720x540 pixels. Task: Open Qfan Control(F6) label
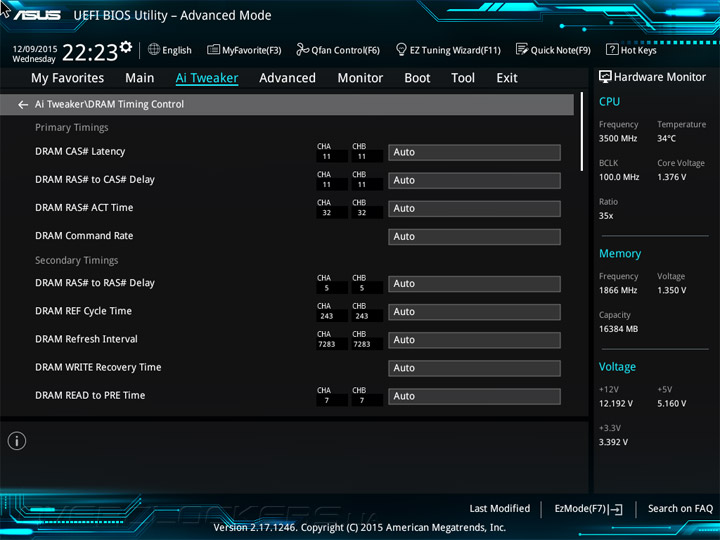(345, 50)
